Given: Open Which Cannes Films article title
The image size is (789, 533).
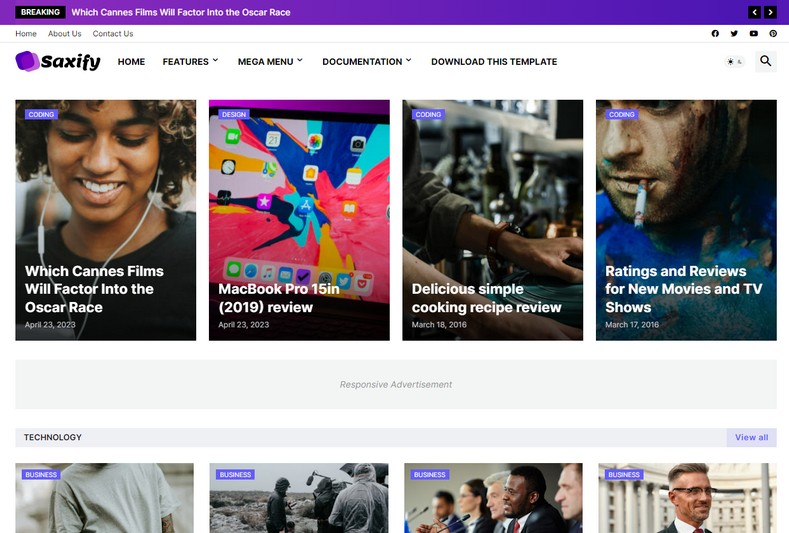Looking at the screenshot, I should pyautogui.click(x=95, y=289).
